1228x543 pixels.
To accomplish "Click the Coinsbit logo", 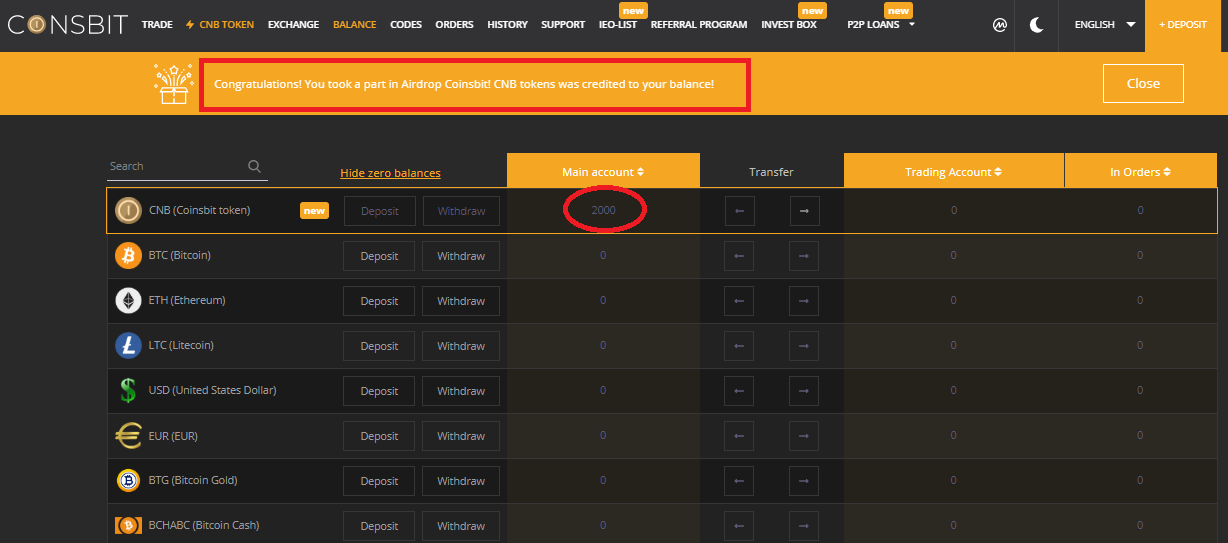I will pos(67,24).
